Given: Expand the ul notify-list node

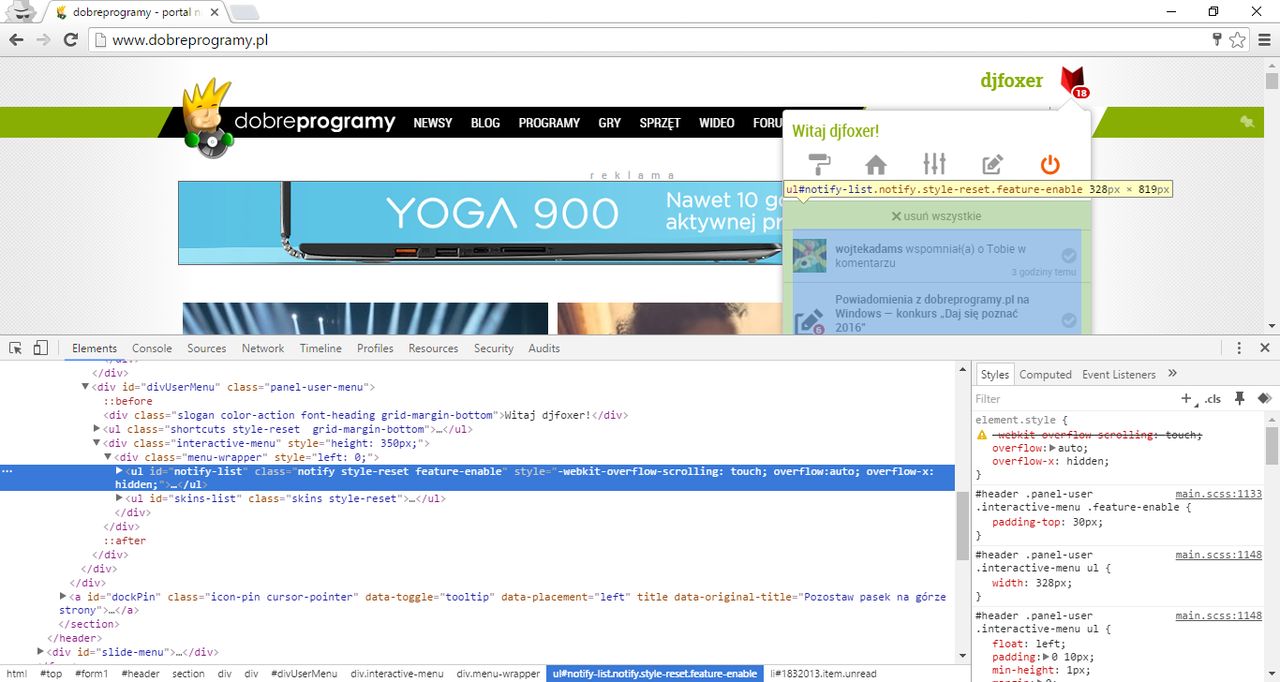Looking at the screenshot, I should coord(119,471).
